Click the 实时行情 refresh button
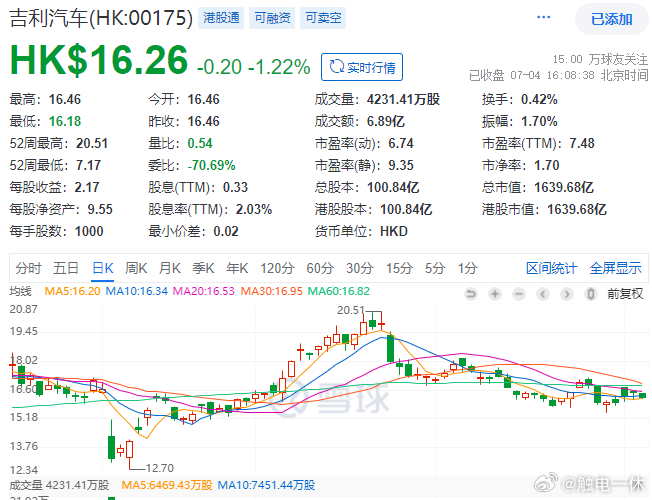 tap(362, 67)
